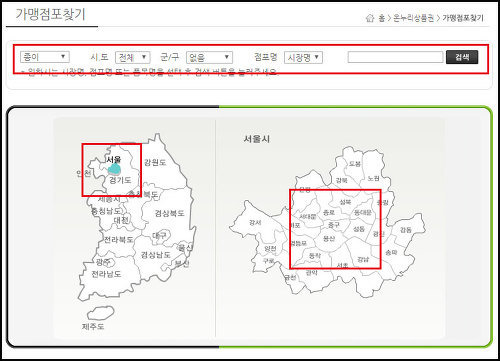The width and height of the screenshot is (500, 361).
Task: Choose 중구 district on the Seoul map
Action: [x=334, y=225]
